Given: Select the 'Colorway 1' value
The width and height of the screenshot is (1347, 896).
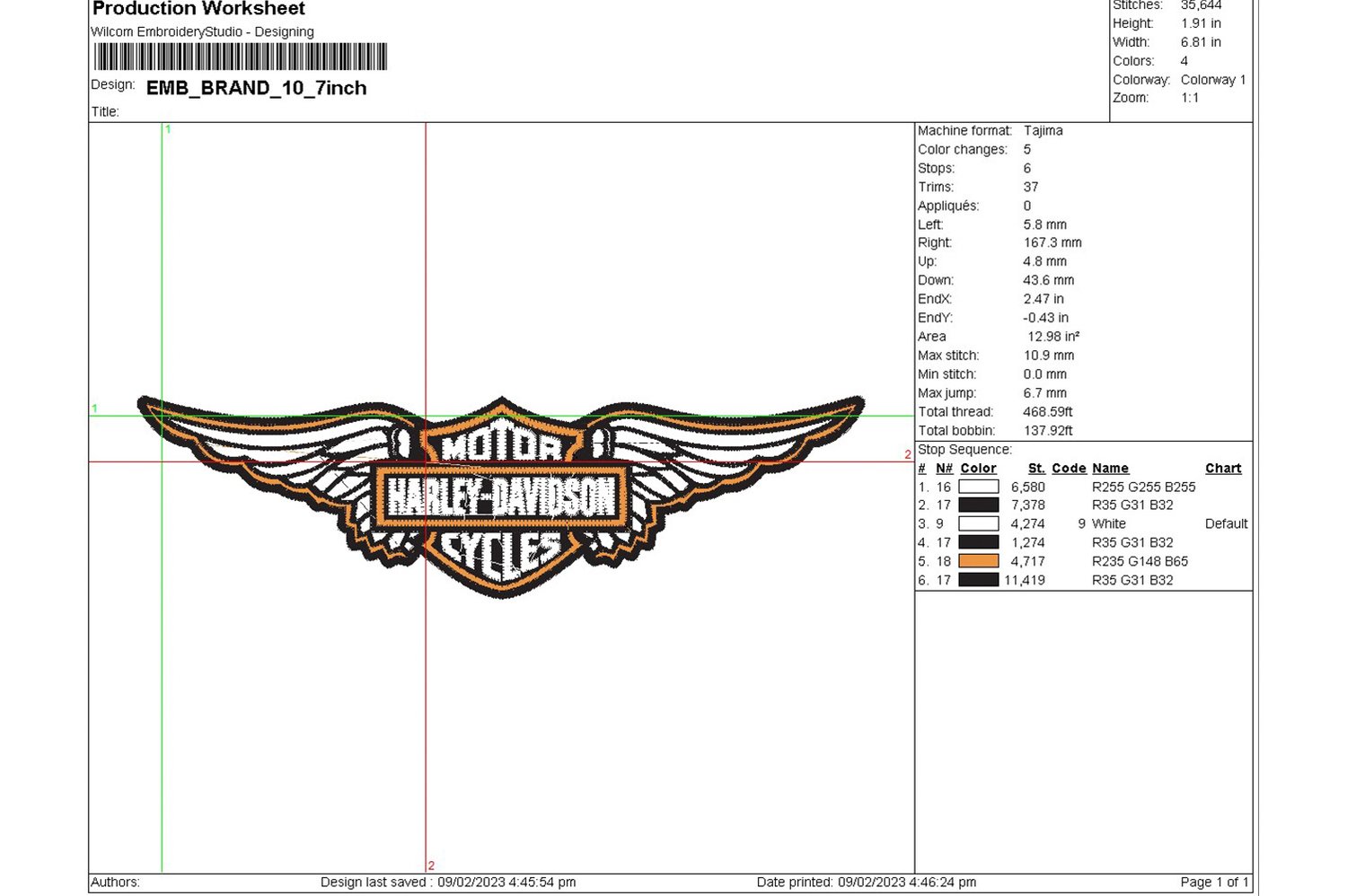Looking at the screenshot, I should click(1213, 80).
